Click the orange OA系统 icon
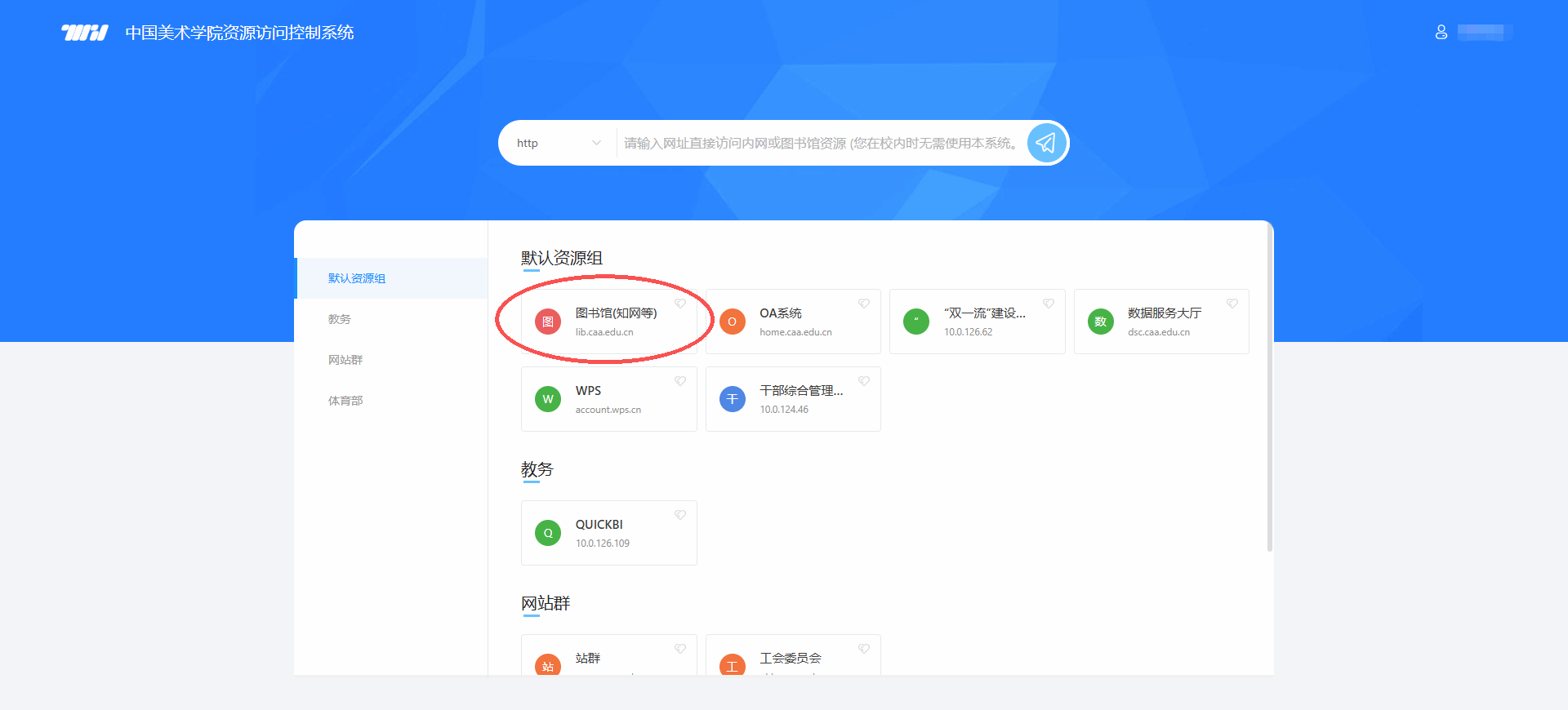 pyautogui.click(x=732, y=322)
